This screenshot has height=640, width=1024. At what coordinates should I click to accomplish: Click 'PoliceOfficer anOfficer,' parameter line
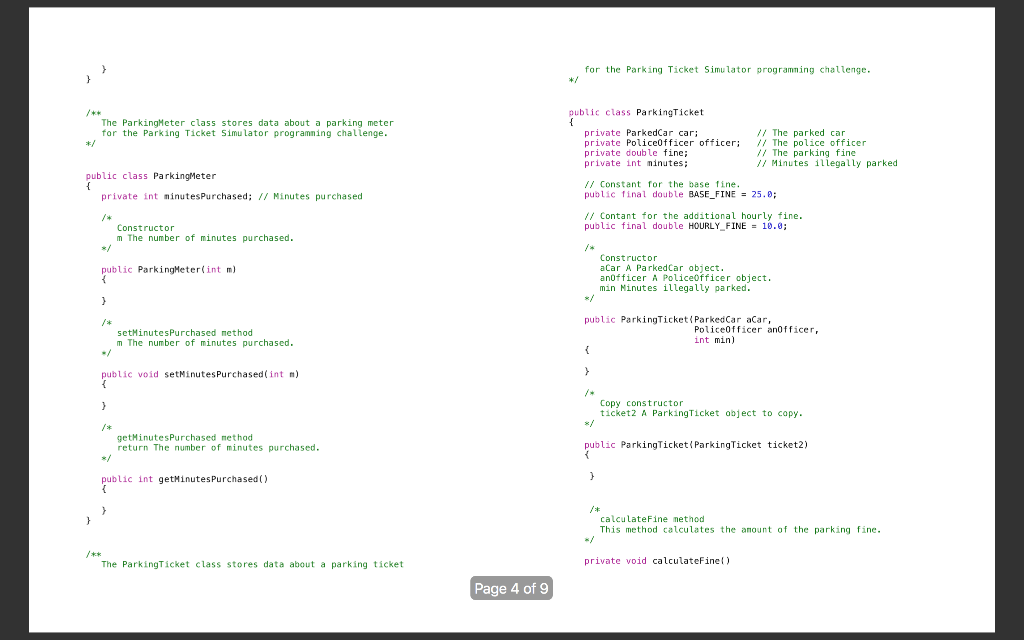pos(756,330)
